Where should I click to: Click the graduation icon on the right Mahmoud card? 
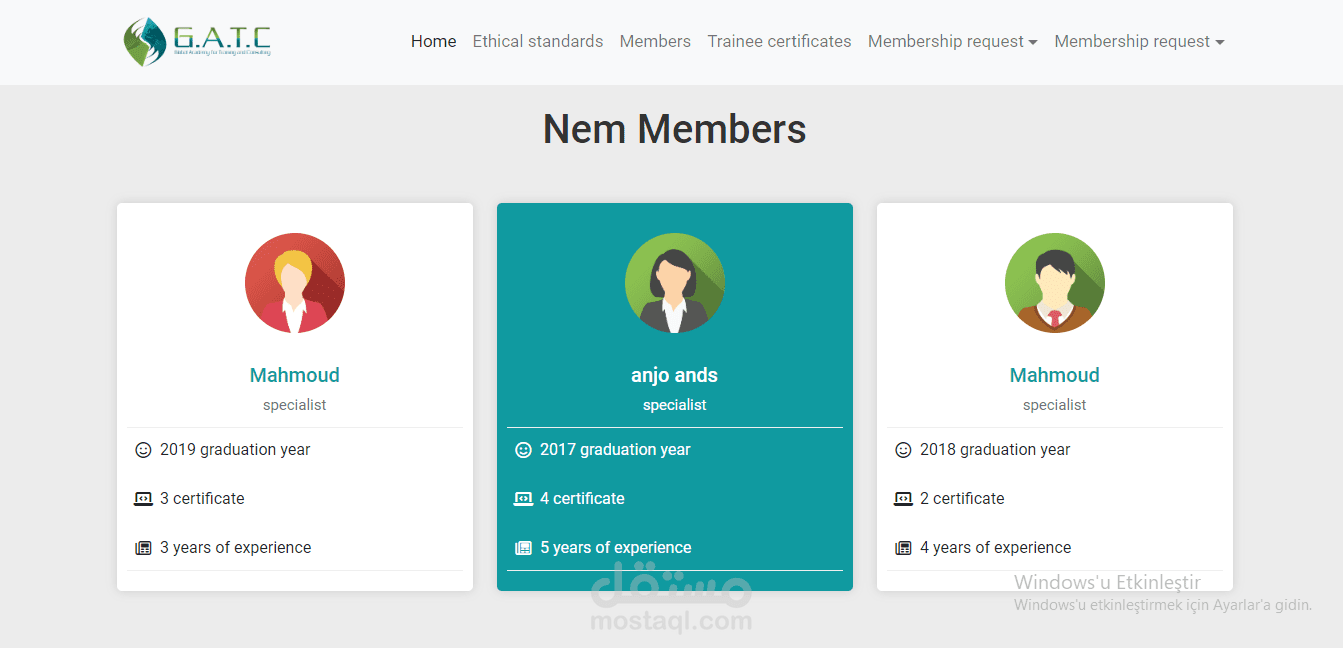pos(903,450)
